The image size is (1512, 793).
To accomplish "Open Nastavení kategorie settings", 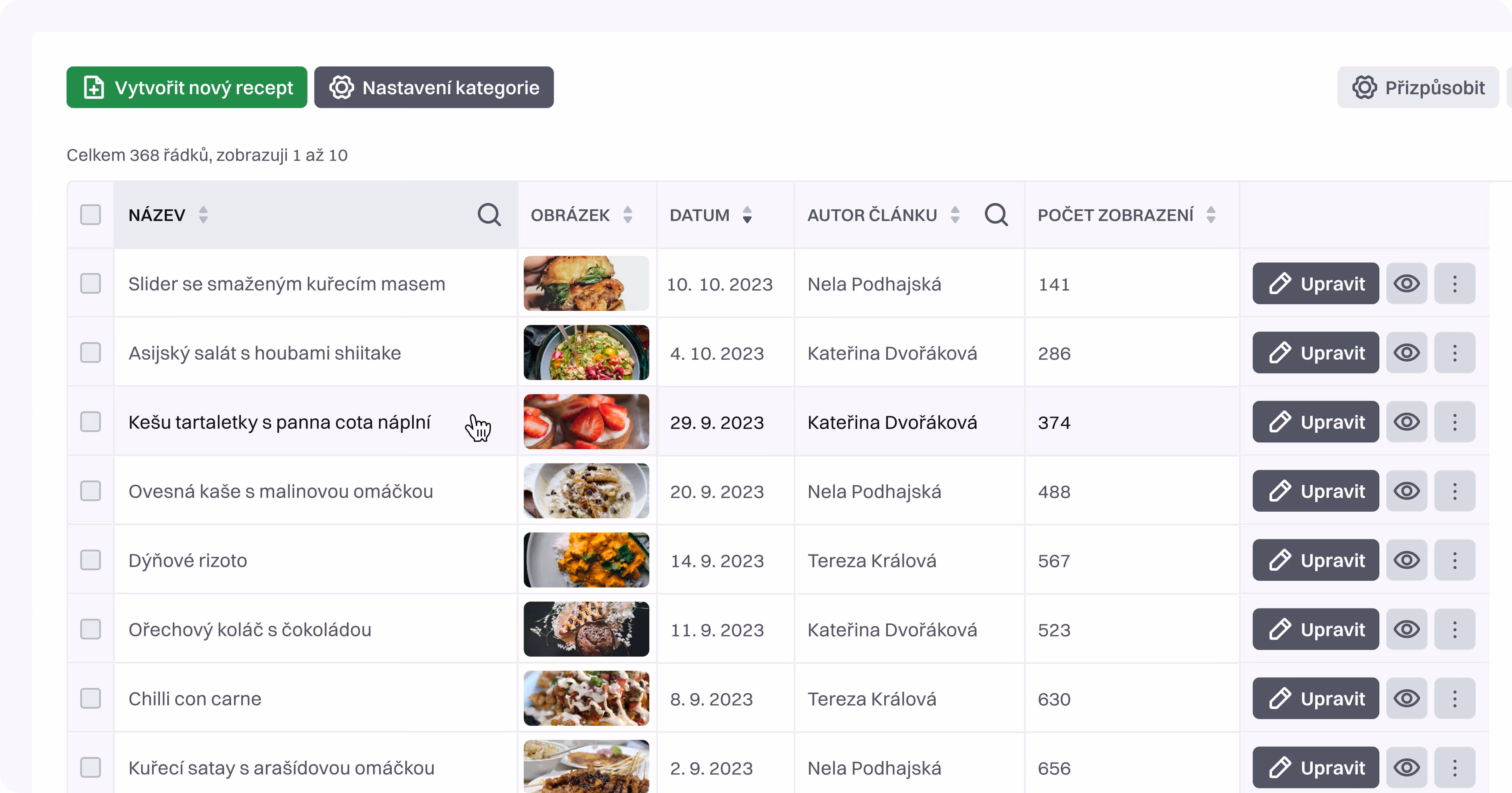I will (434, 88).
